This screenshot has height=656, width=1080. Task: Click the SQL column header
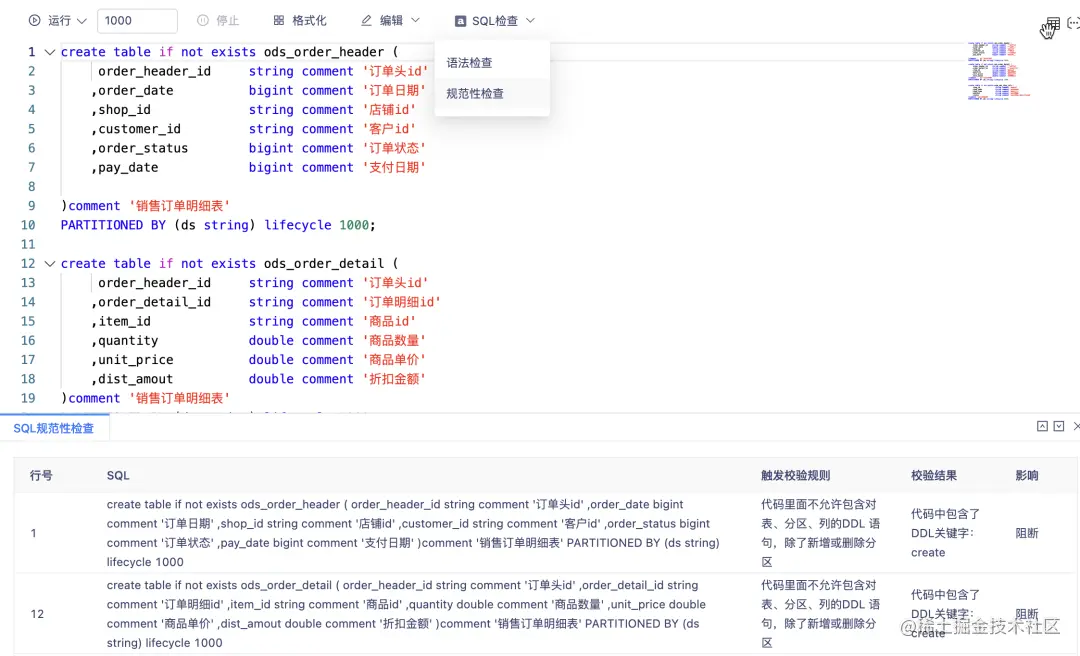tap(118, 475)
